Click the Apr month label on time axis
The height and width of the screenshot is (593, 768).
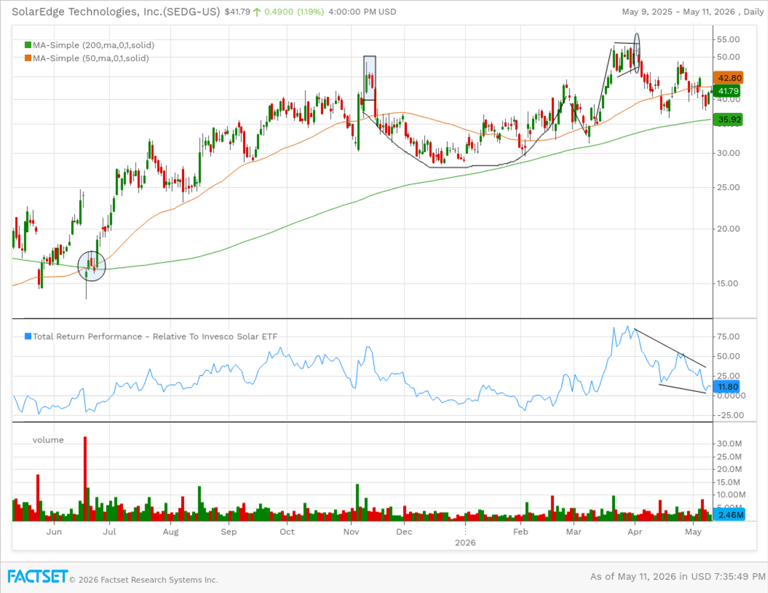point(635,532)
